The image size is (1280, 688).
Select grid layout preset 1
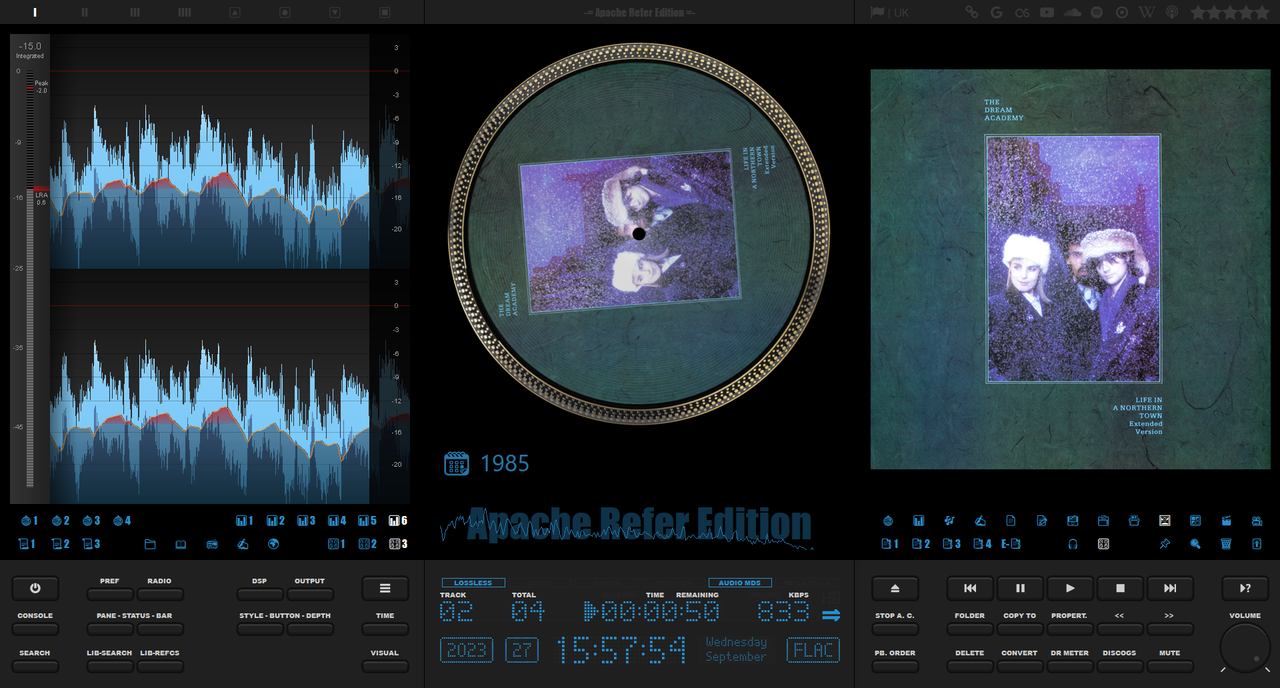[x=337, y=544]
